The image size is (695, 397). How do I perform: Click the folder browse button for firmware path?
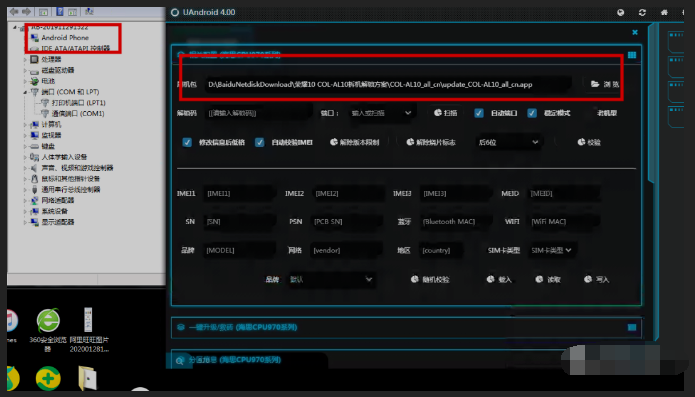click(x=605, y=84)
